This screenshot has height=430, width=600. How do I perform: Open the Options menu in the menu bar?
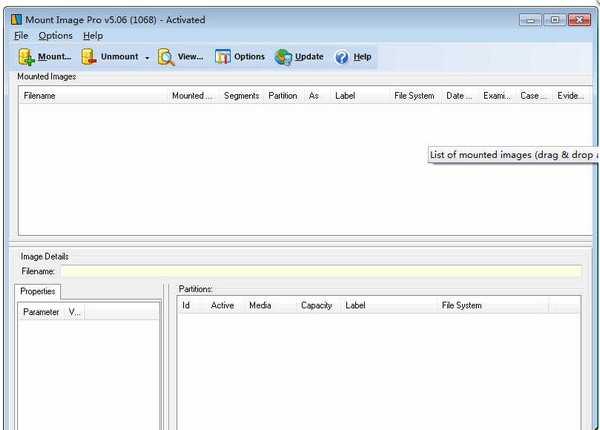coord(55,36)
